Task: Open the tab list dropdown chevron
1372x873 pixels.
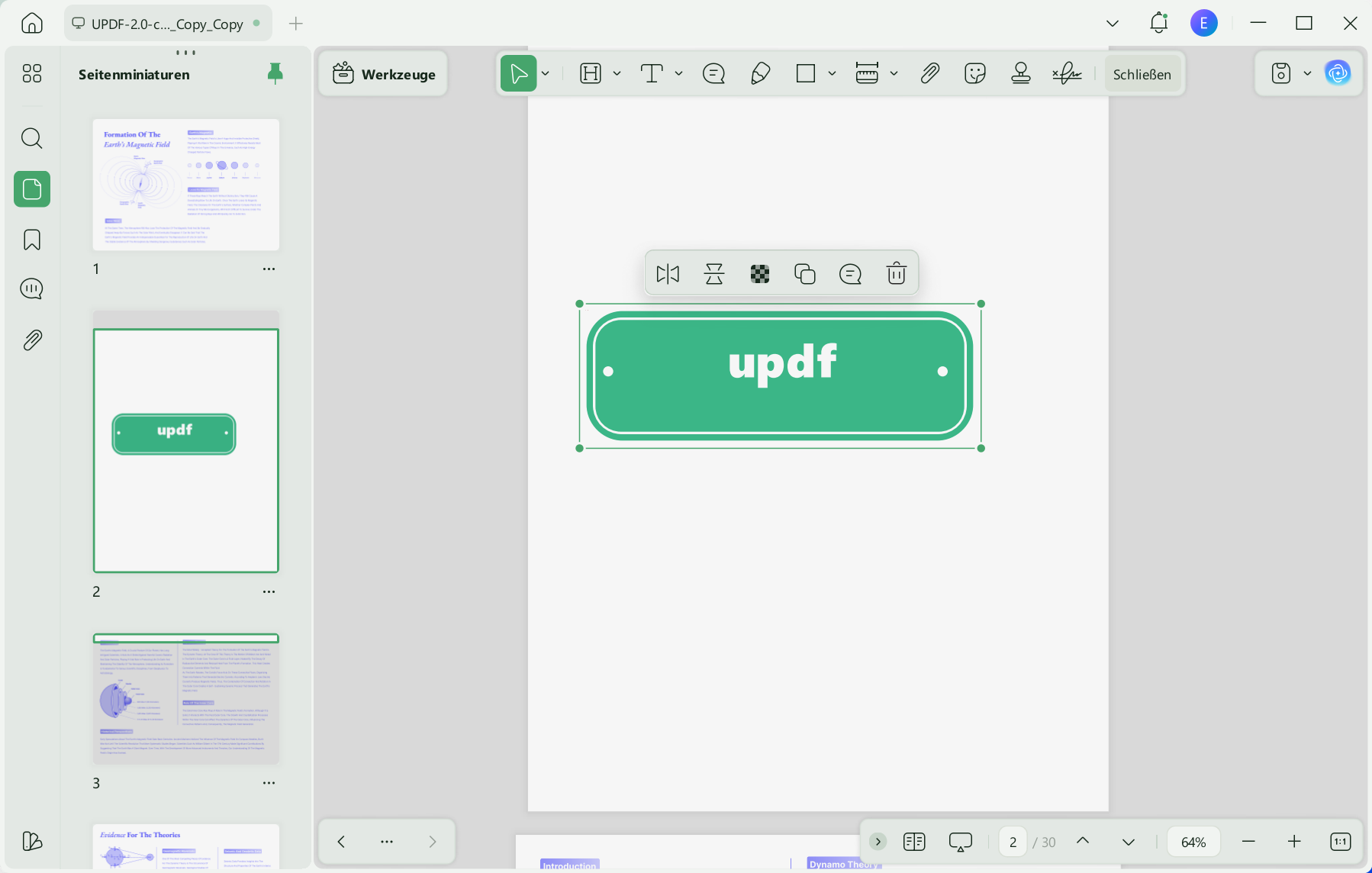Action: (x=1113, y=24)
